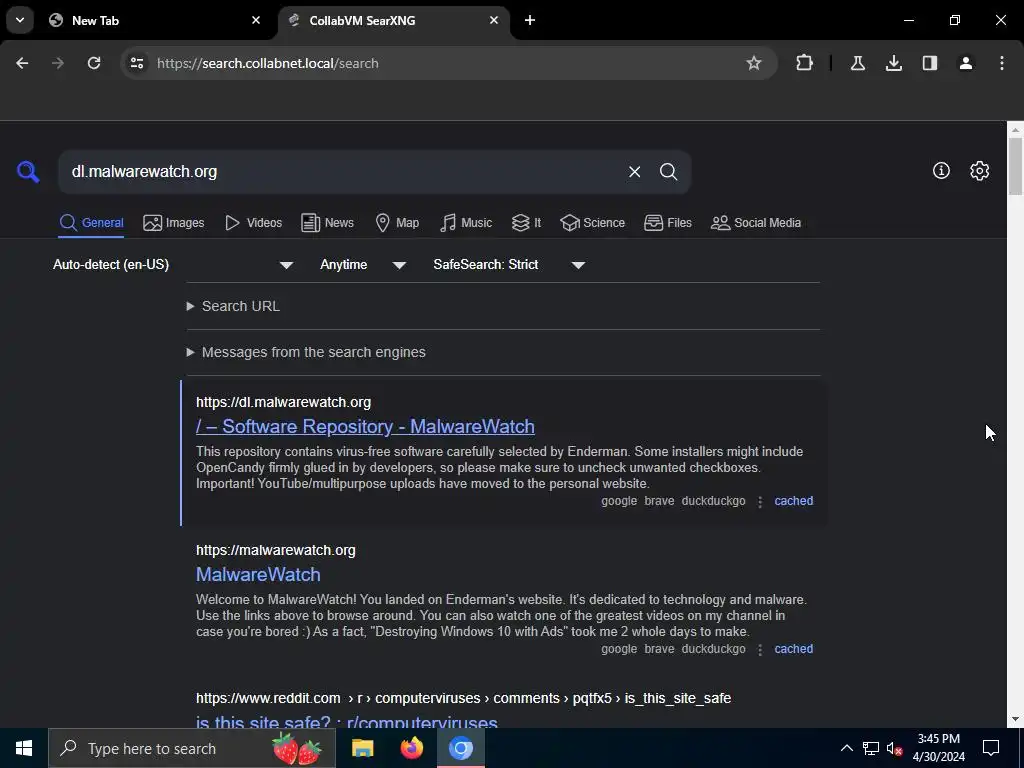
Task: Submit search with magnifier button
Action: pos(668,172)
